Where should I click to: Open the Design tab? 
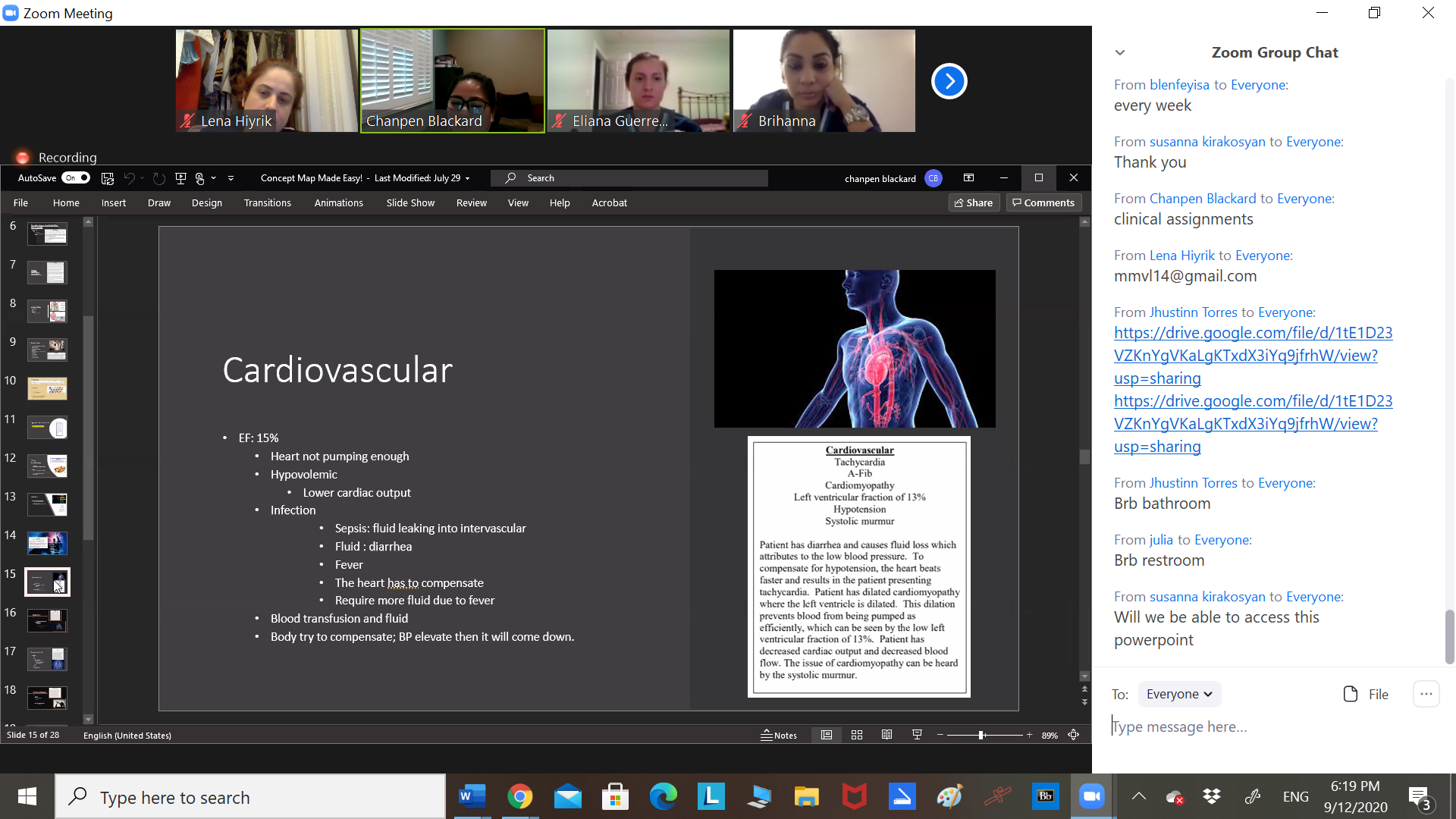[207, 202]
